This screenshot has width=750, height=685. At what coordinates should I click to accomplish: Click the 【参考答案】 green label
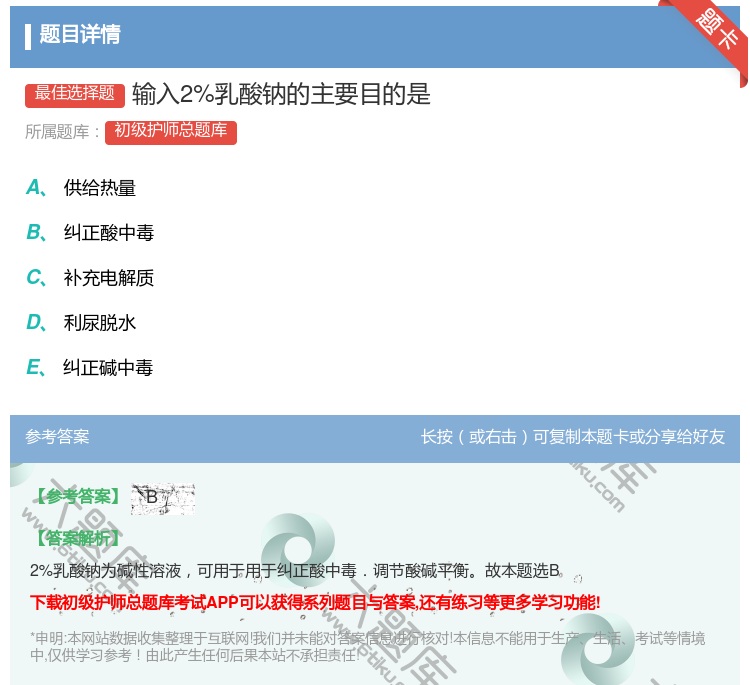pyautogui.click(x=78, y=497)
